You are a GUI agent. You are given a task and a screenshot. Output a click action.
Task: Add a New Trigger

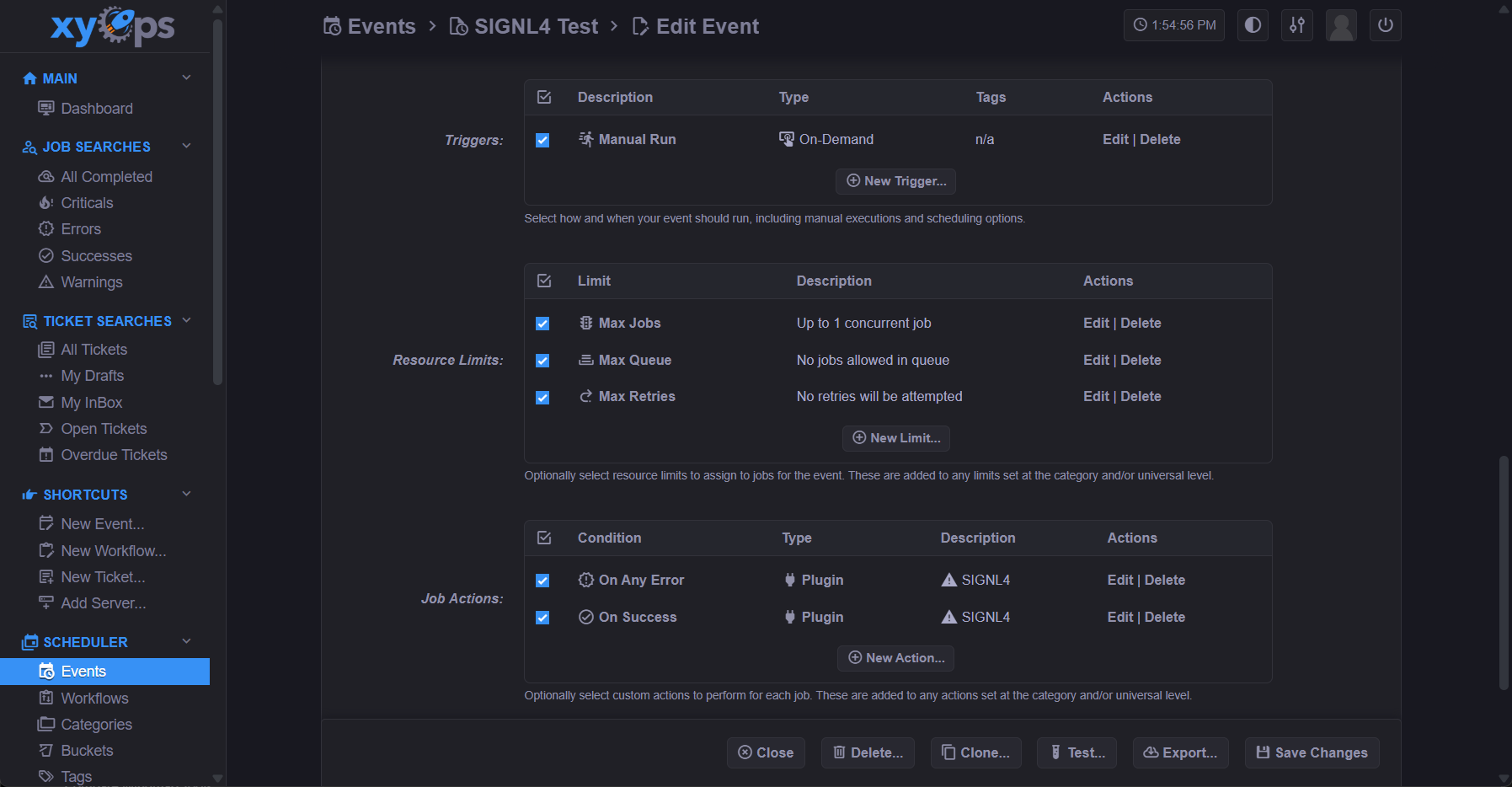[x=895, y=181]
